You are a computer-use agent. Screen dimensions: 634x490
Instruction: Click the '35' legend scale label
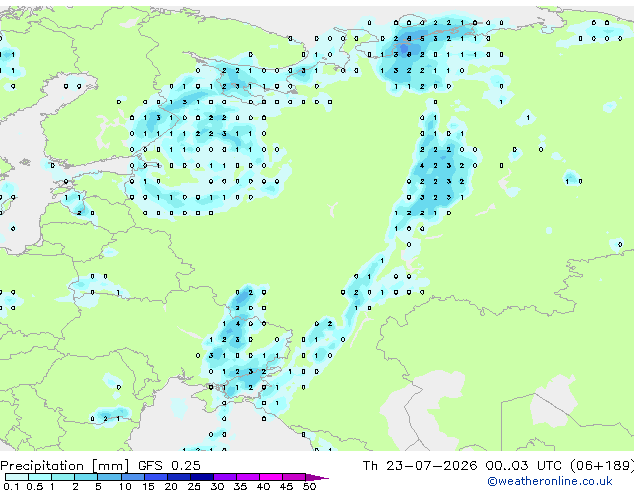coord(241,486)
